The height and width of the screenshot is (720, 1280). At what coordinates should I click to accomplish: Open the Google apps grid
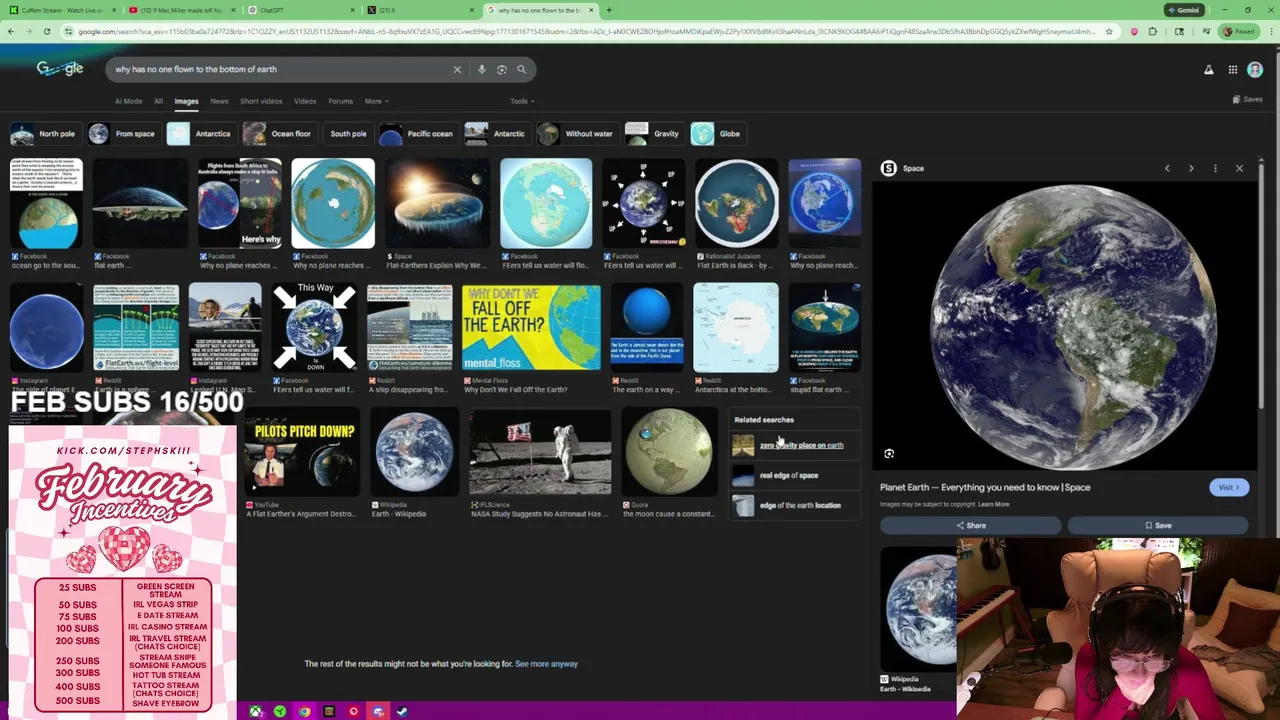pos(1233,69)
